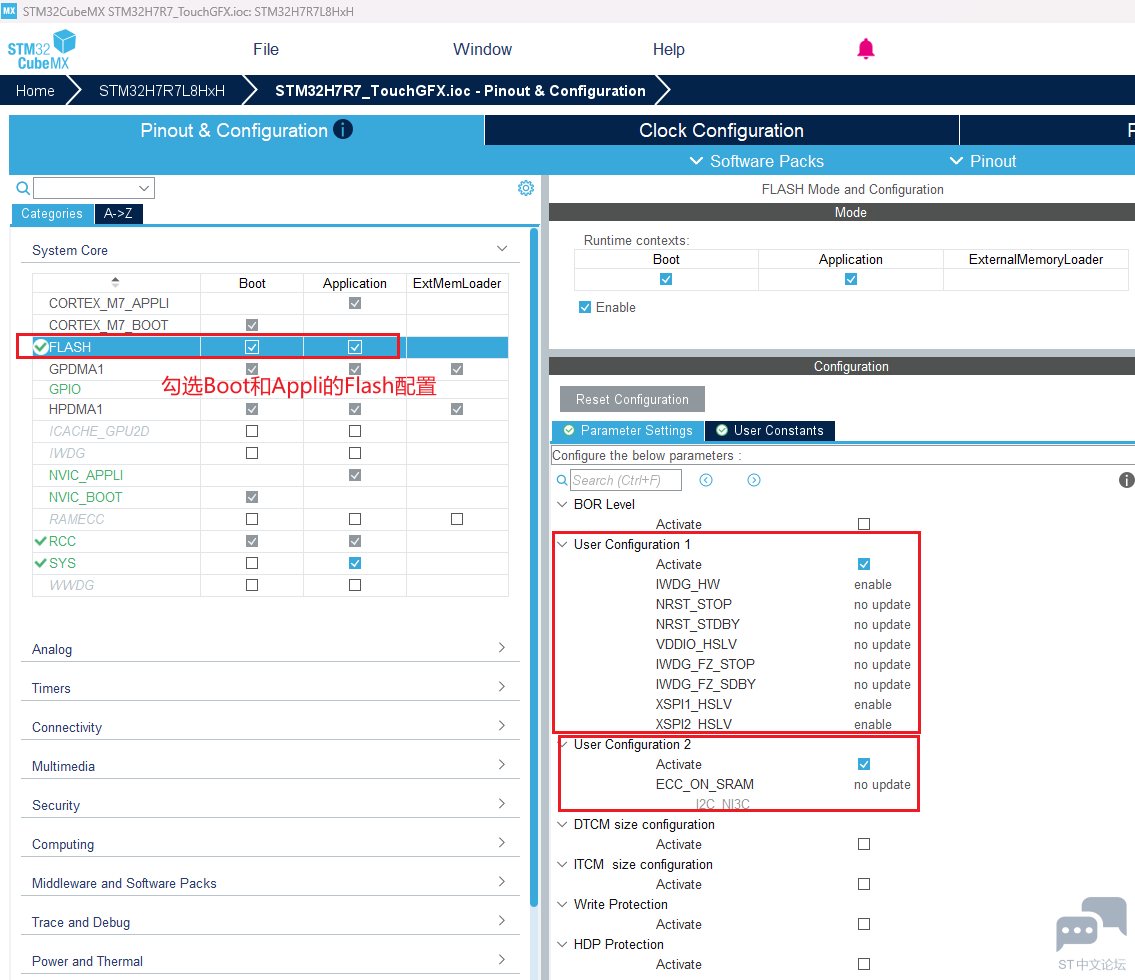Screen dimensions: 1135x980
Task: Click the STM32H7R7L8HxH breadcrumb
Action: click(x=161, y=90)
